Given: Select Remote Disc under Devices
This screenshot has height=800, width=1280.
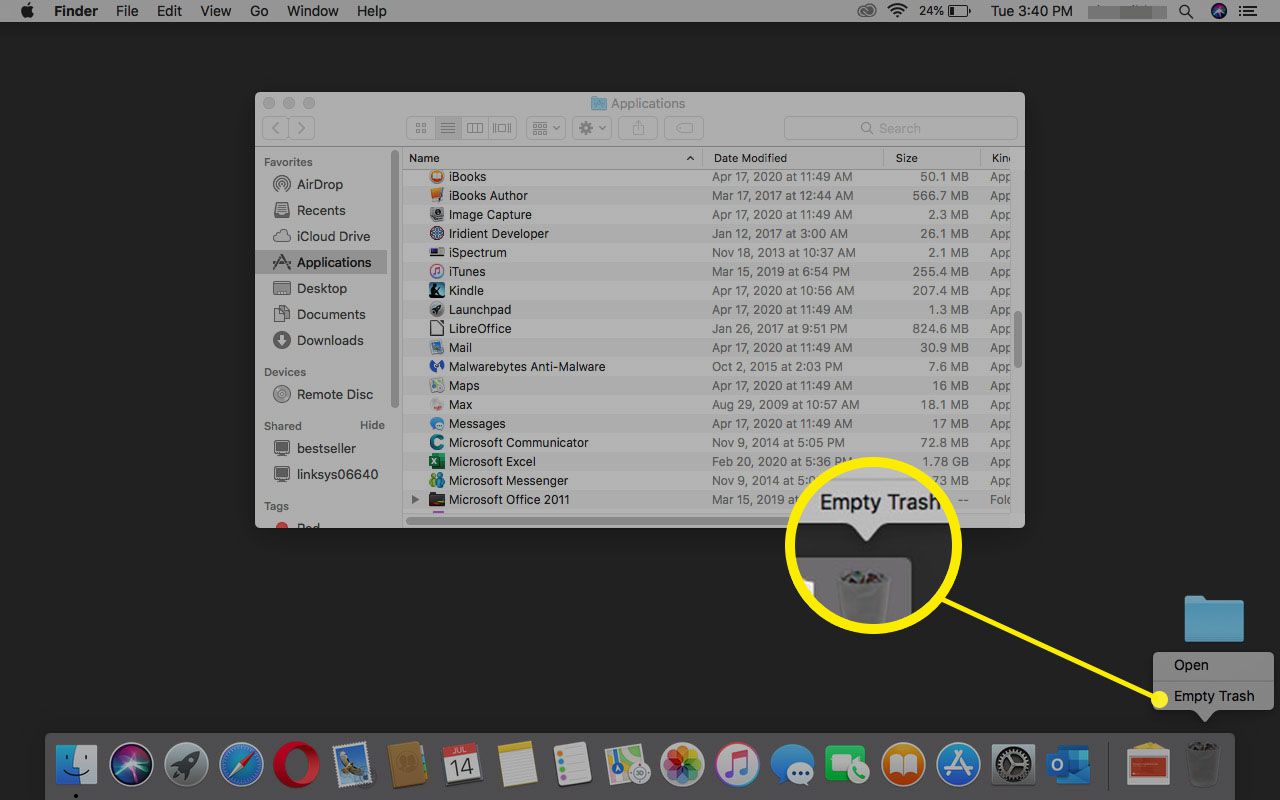Looking at the screenshot, I should [320, 394].
